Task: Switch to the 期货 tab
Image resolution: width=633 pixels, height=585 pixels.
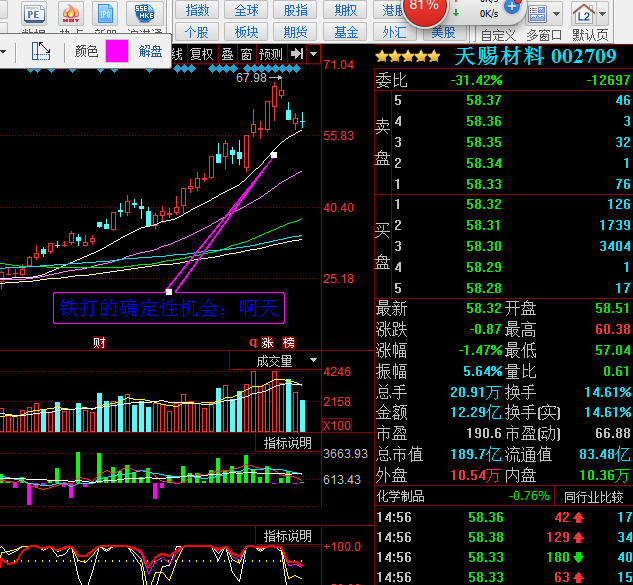Action: 296,32
